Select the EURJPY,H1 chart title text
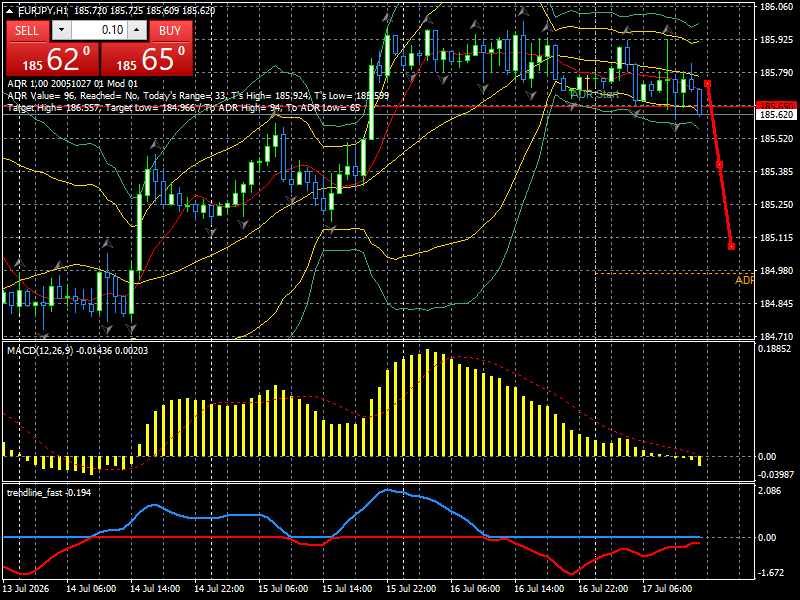Viewport: 800px width, 600px height. pos(43,10)
